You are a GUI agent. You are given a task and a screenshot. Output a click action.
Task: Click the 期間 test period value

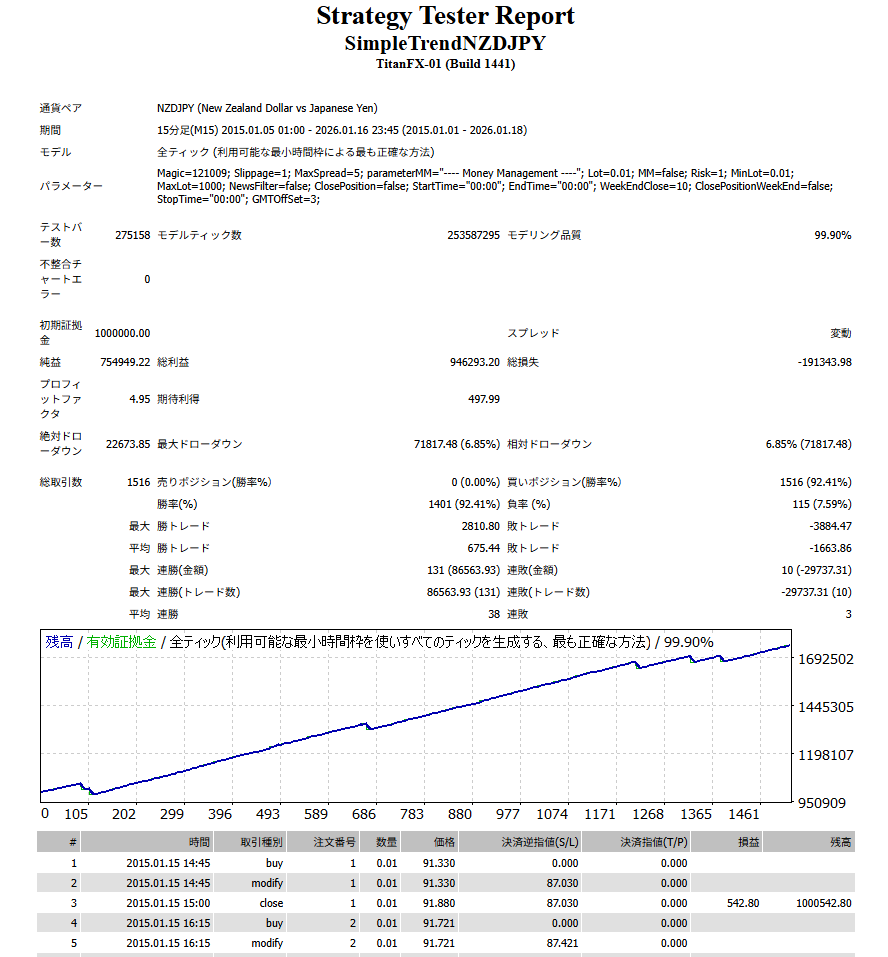[341, 130]
